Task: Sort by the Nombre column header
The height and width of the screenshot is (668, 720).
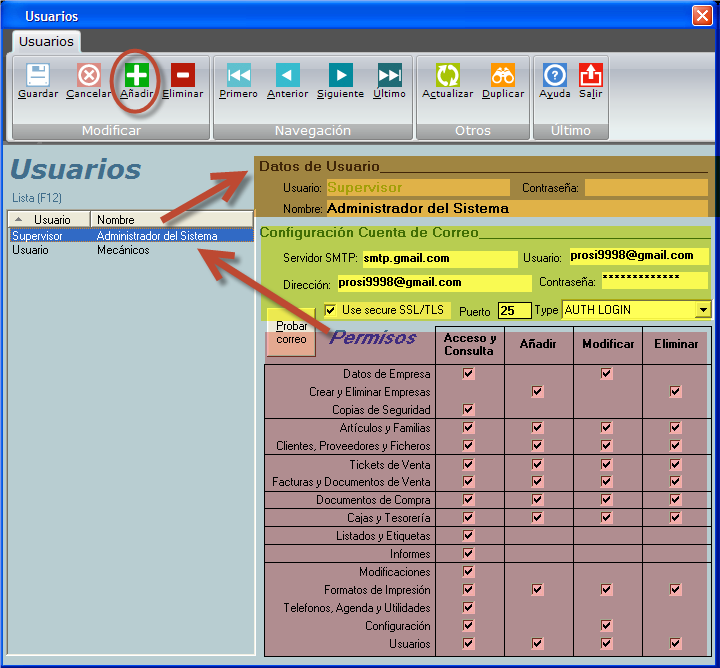Action: tap(172, 219)
